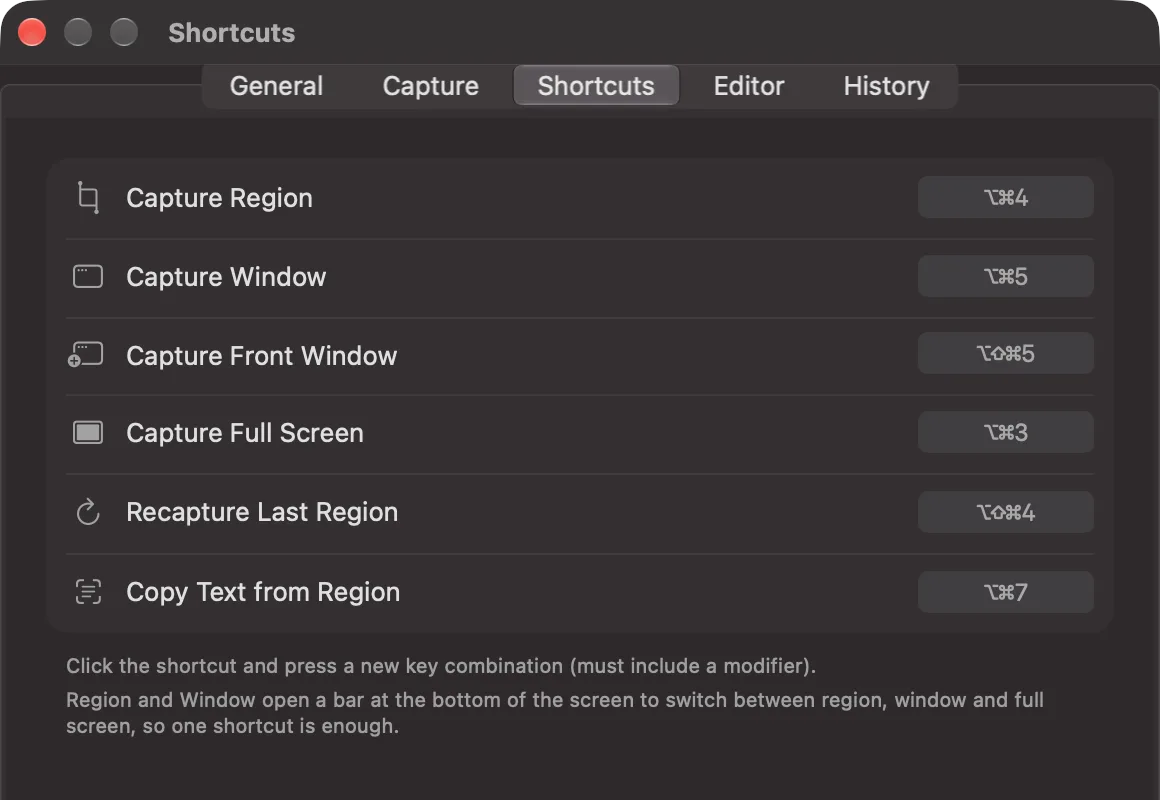Click the Capture Window icon
The image size is (1160, 800).
(88, 277)
